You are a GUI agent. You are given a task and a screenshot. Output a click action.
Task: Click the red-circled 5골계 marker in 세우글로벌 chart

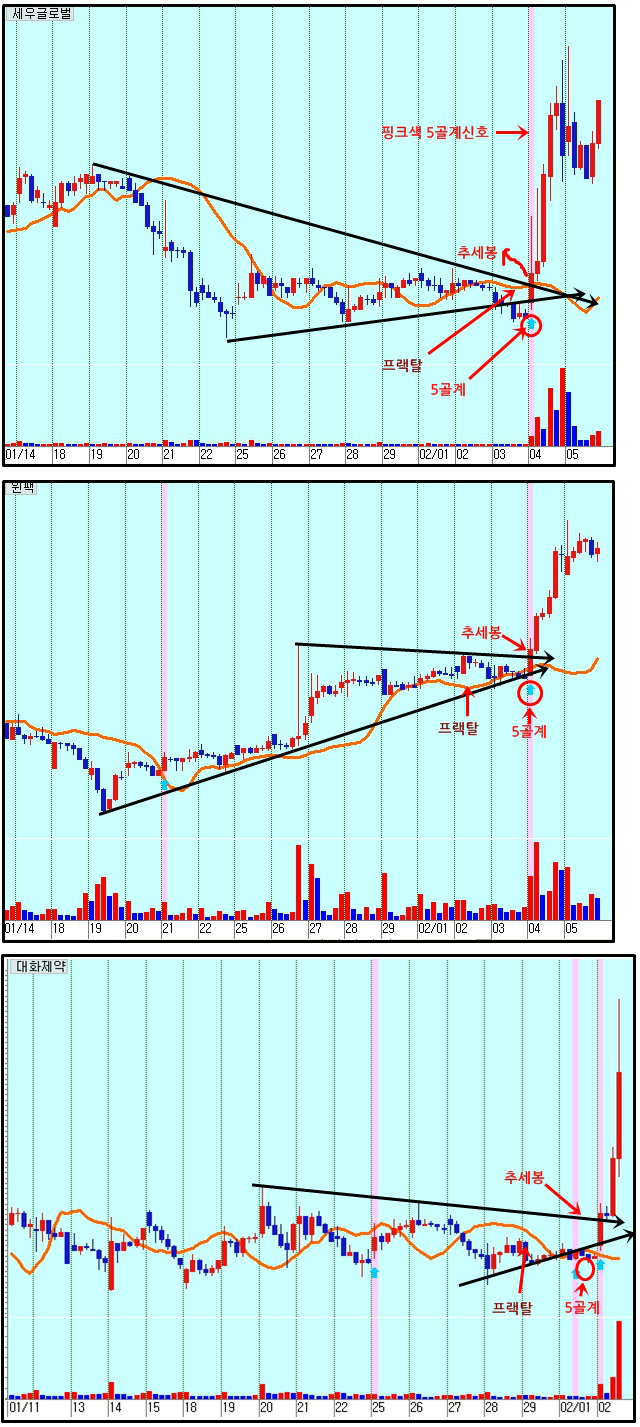(x=531, y=325)
